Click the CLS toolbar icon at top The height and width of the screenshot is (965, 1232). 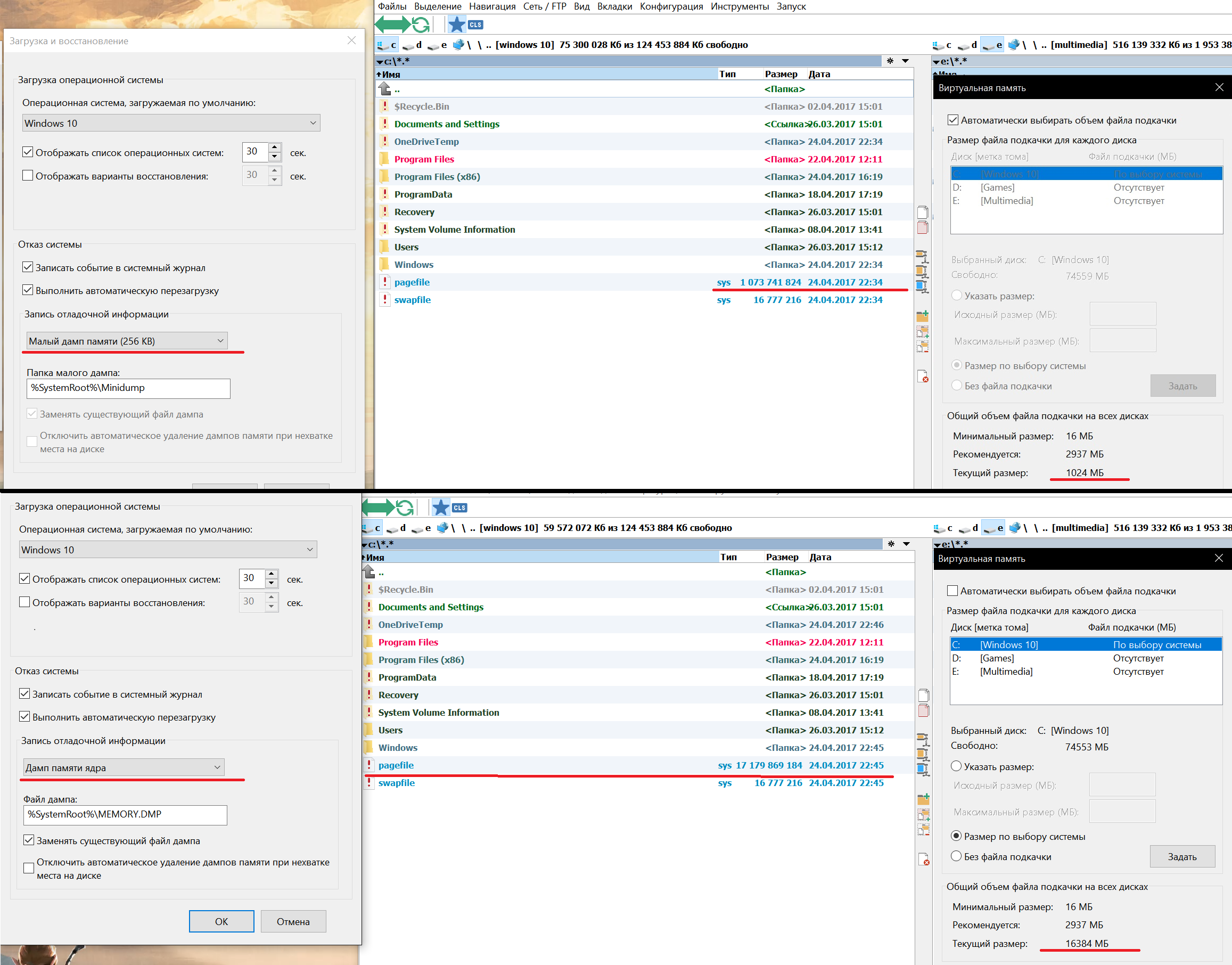point(475,24)
